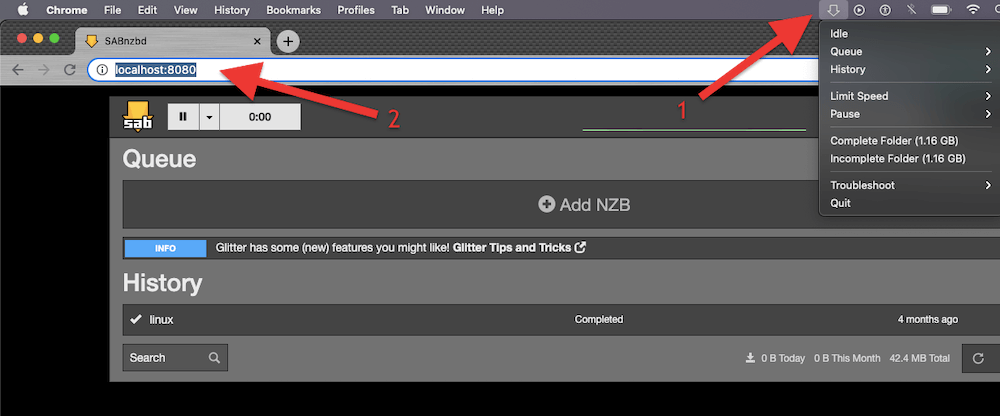The image size is (1000, 416).
Task: Pause downloads with the pause button
Action: [183, 116]
